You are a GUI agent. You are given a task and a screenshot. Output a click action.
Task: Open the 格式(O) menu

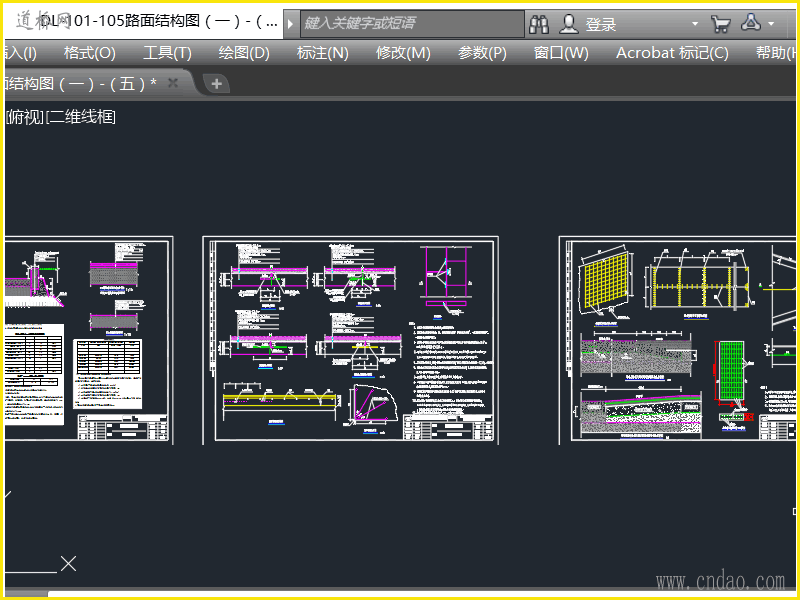point(90,53)
